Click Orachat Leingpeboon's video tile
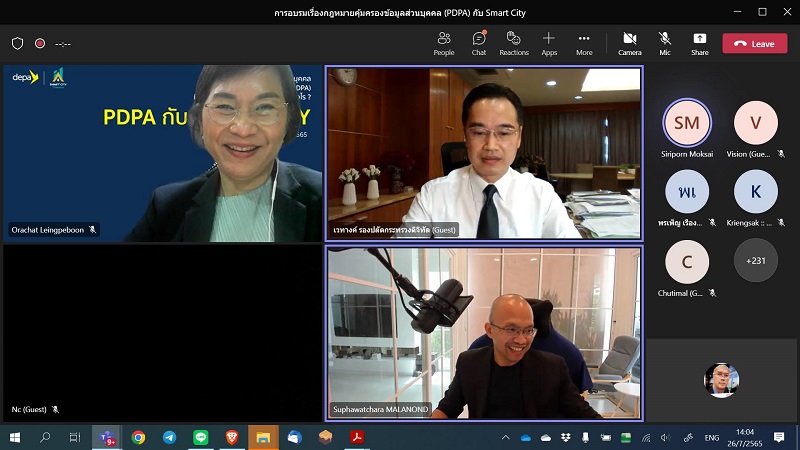Screen dimensions: 800x450 [x=163, y=153]
